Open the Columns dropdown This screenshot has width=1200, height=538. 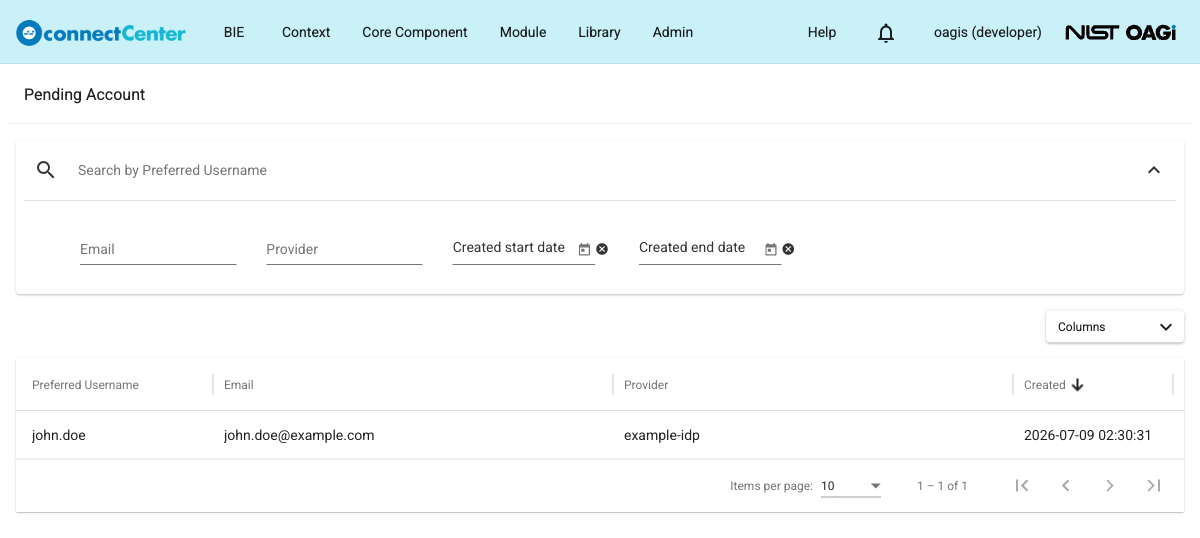click(x=1115, y=327)
